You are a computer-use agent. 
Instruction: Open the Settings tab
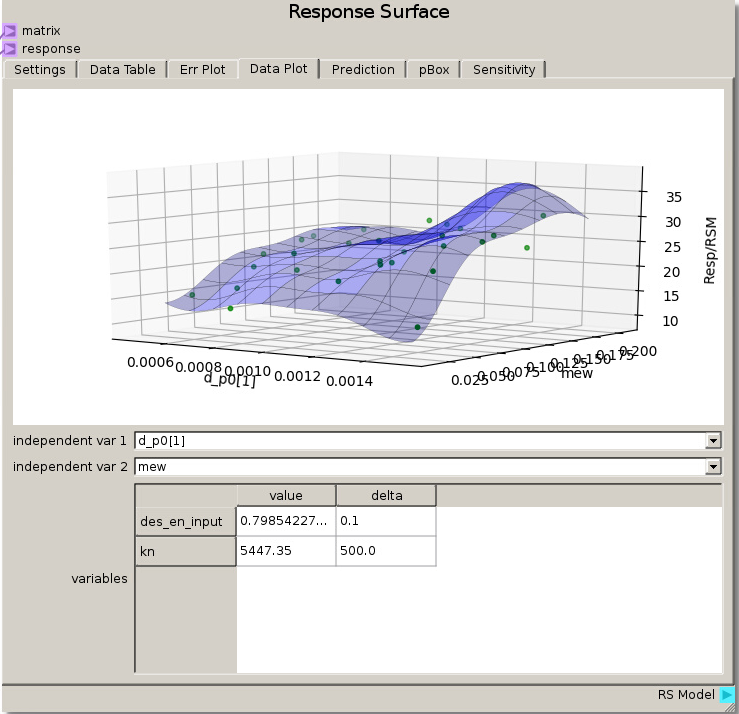(40, 70)
